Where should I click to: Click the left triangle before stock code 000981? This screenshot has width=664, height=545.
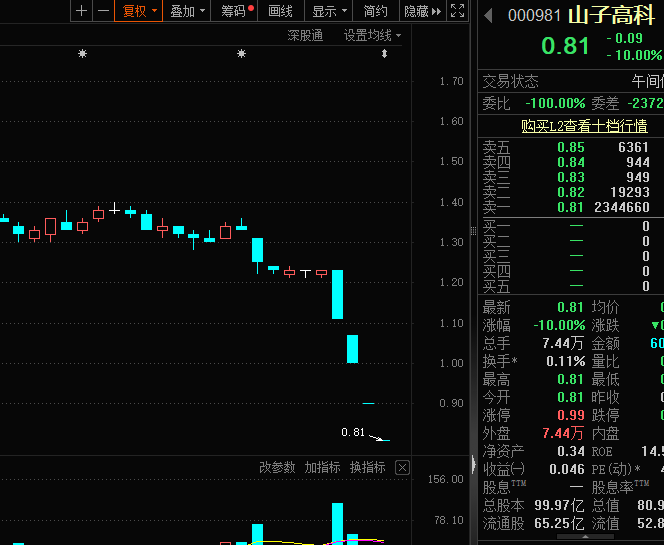pyautogui.click(x=488, y=15)
